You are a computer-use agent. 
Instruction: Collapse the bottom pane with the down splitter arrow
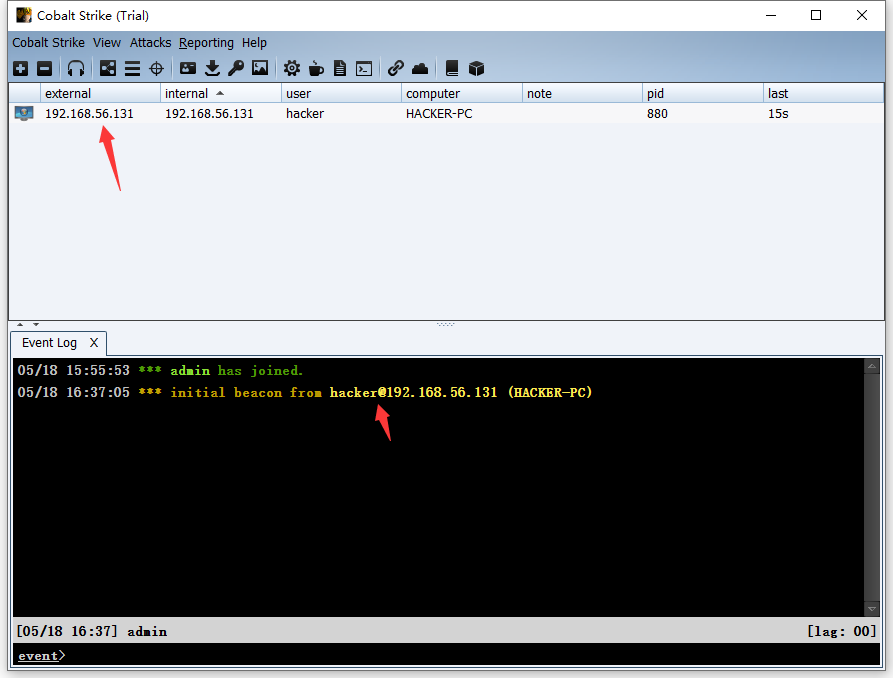(36, 324)
